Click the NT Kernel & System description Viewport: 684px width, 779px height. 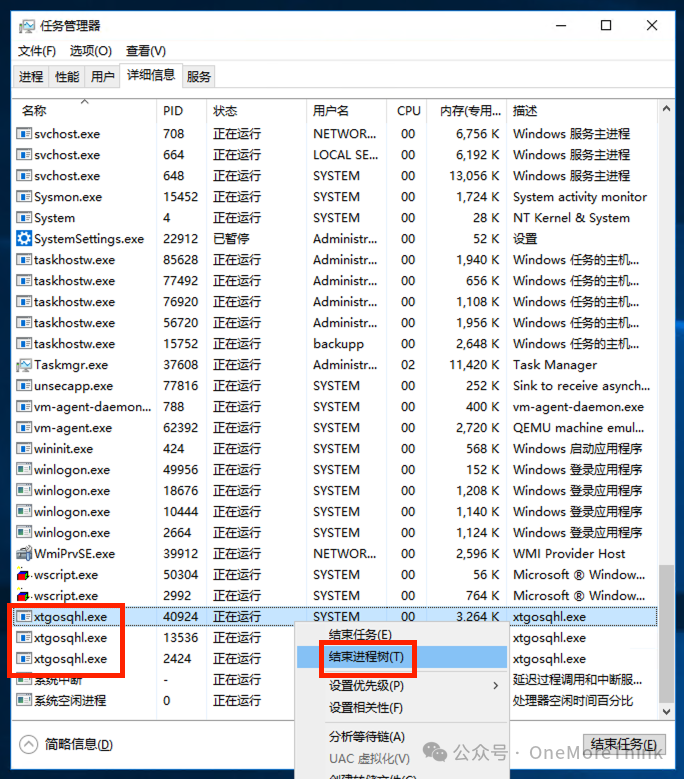tap(571, 218)
